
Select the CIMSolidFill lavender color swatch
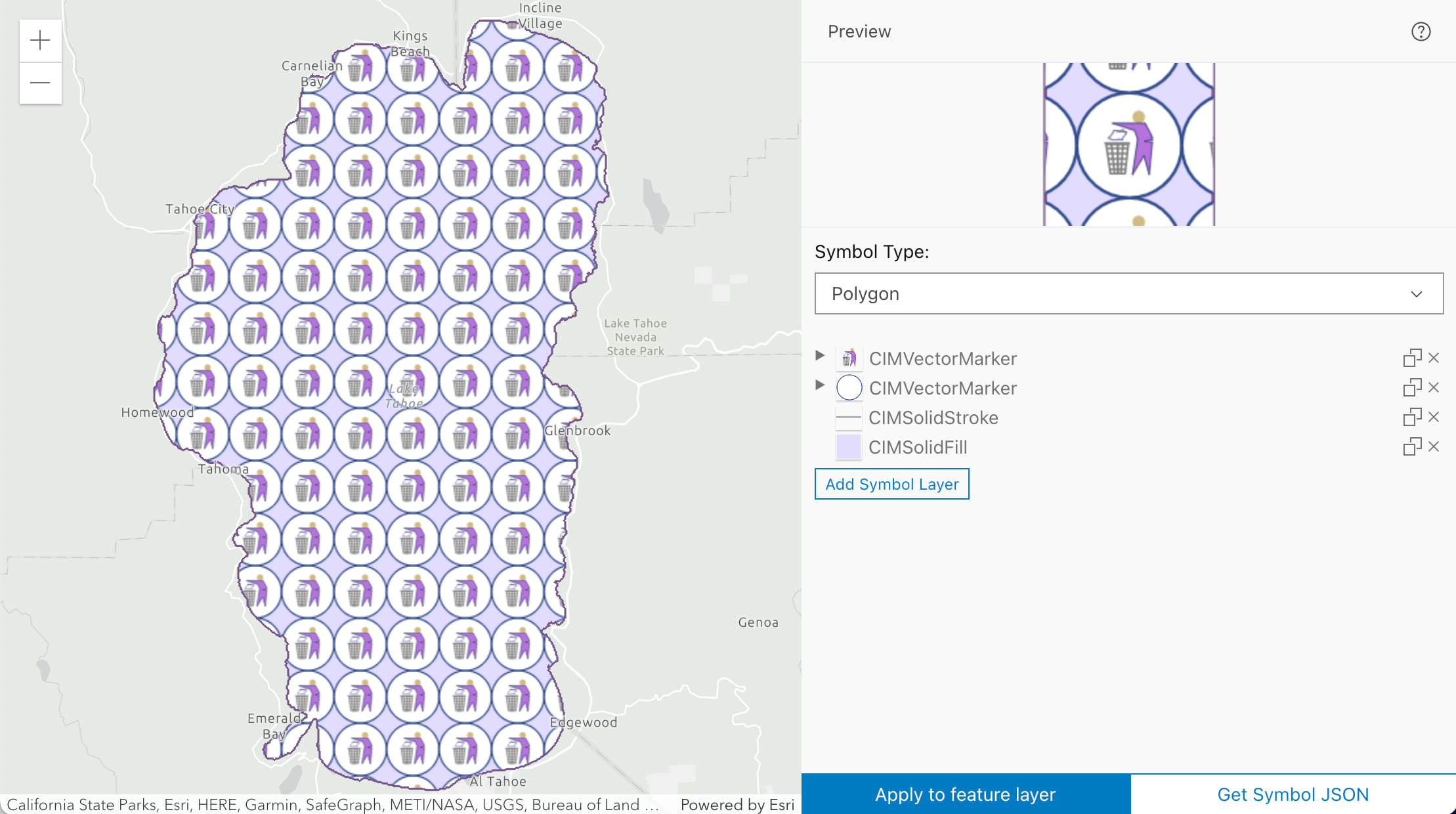coord(848,447)
